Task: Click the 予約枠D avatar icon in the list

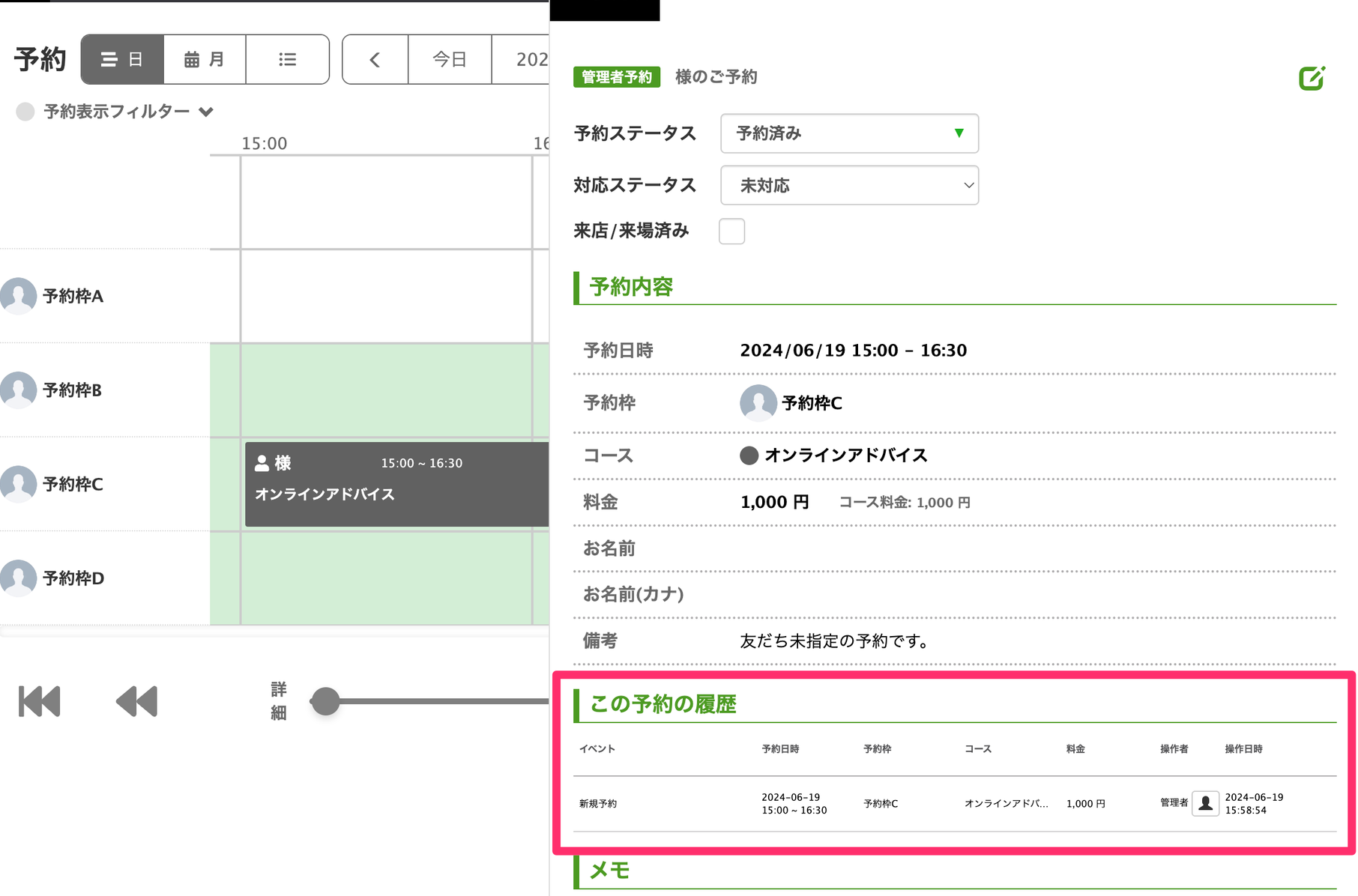Action: click(18, 578)
